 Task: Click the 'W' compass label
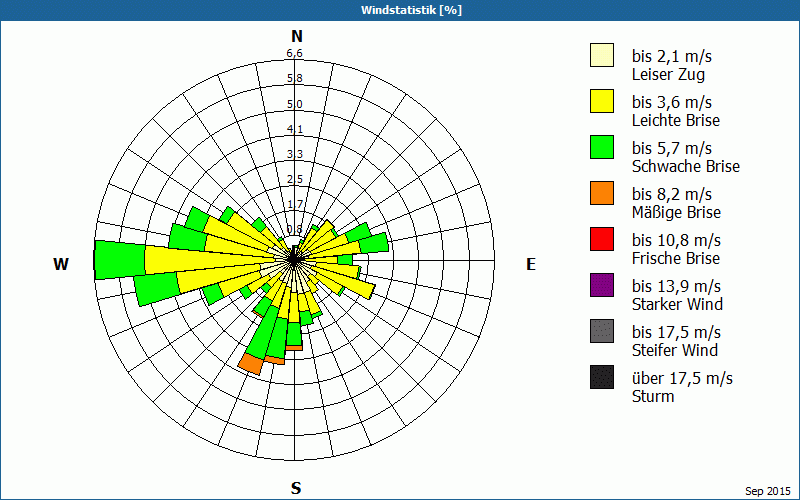[x=61, y=264]
